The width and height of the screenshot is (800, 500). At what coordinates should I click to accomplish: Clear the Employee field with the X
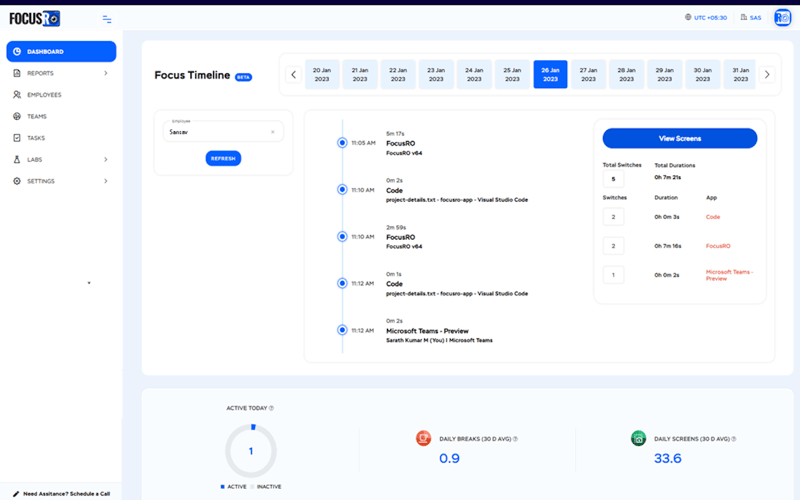point(272,132)
